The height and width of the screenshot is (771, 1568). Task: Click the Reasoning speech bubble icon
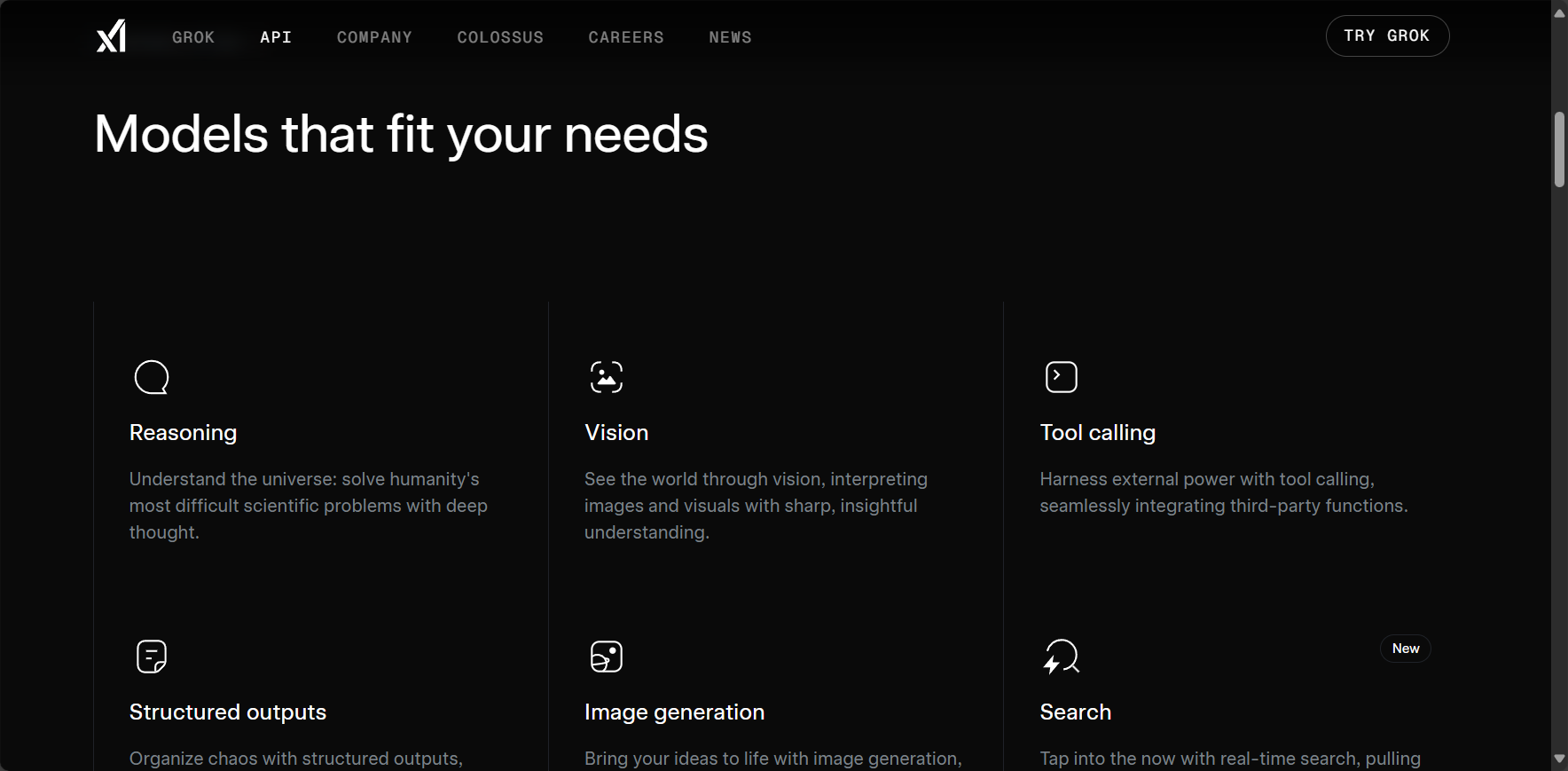pos(152,377)
